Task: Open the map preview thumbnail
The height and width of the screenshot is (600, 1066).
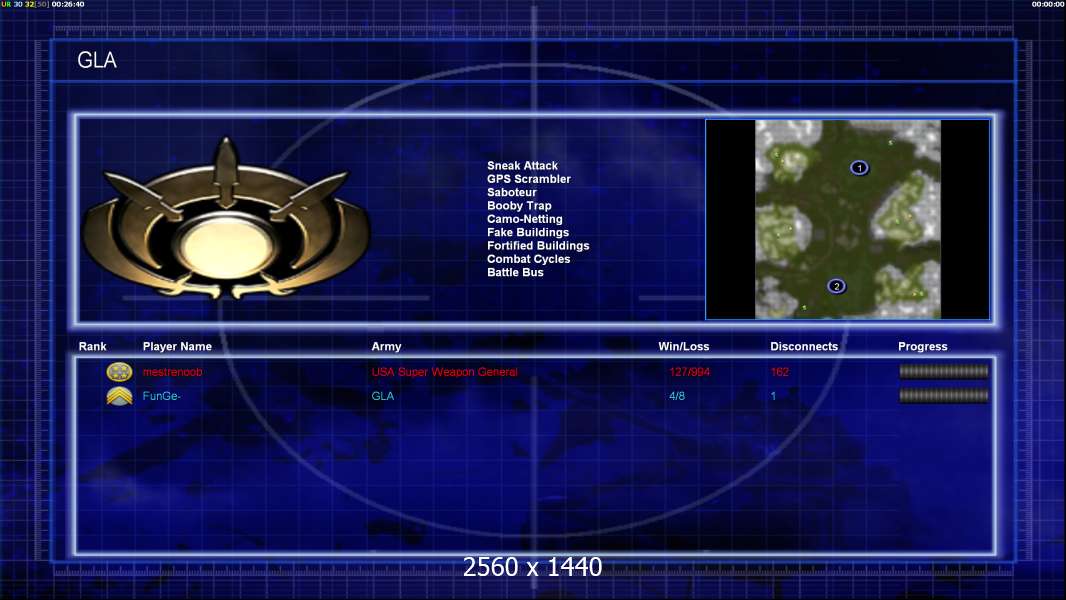Action: (848, 219)
